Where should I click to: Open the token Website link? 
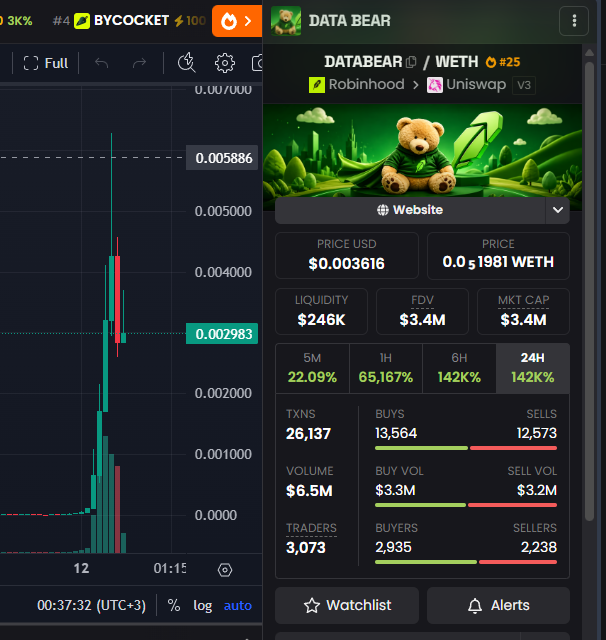[410, 210]
